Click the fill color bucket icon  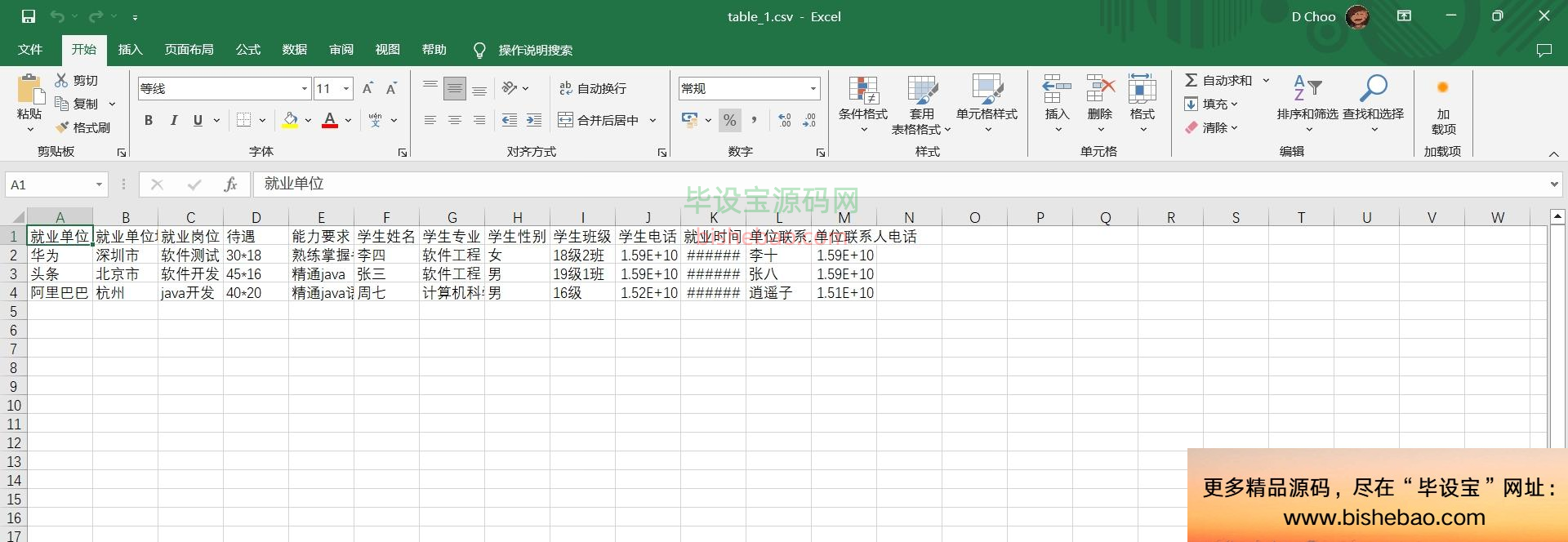[x=290, y=120]
